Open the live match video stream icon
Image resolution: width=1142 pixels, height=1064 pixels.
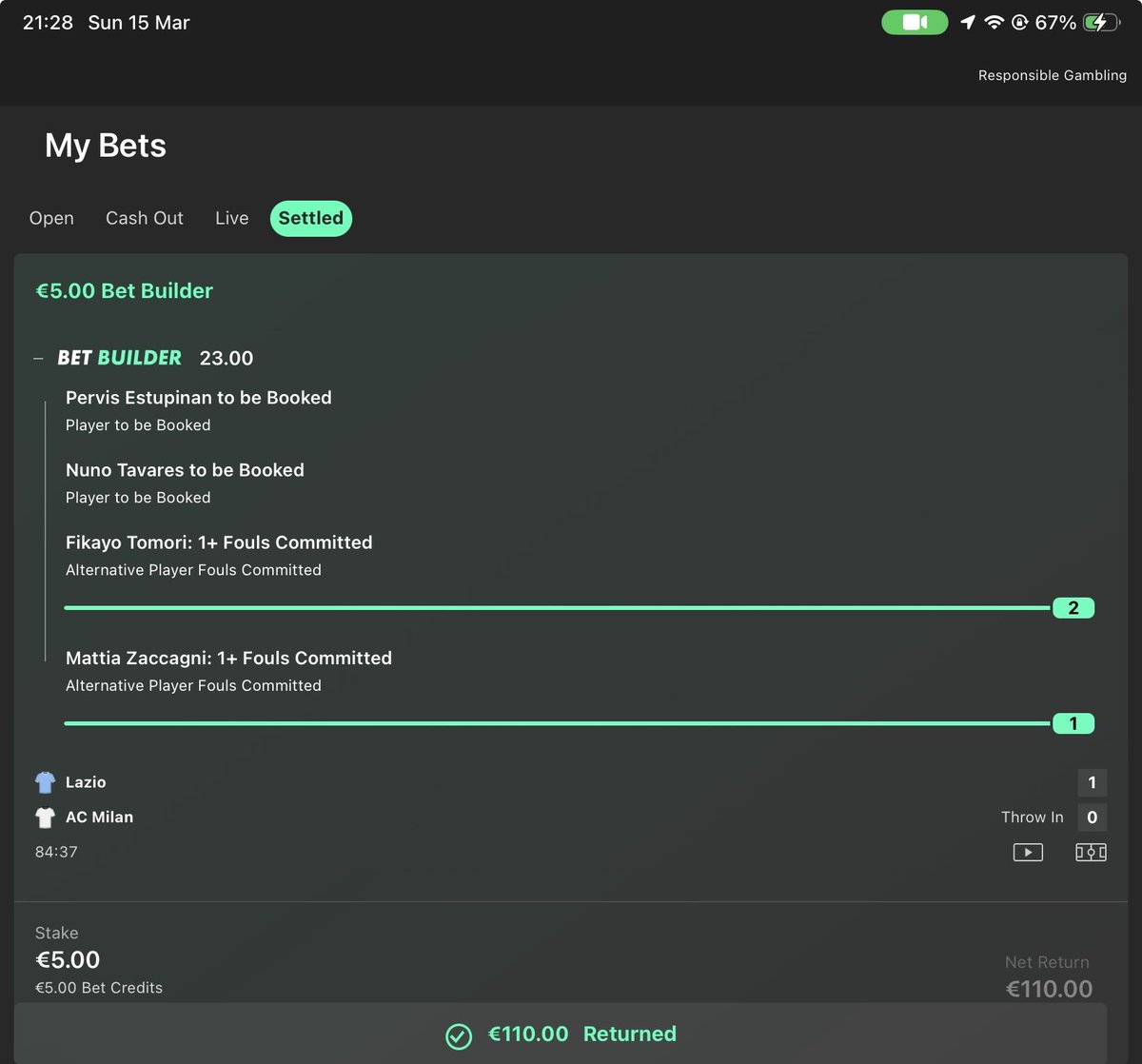tap(1028, 852)
